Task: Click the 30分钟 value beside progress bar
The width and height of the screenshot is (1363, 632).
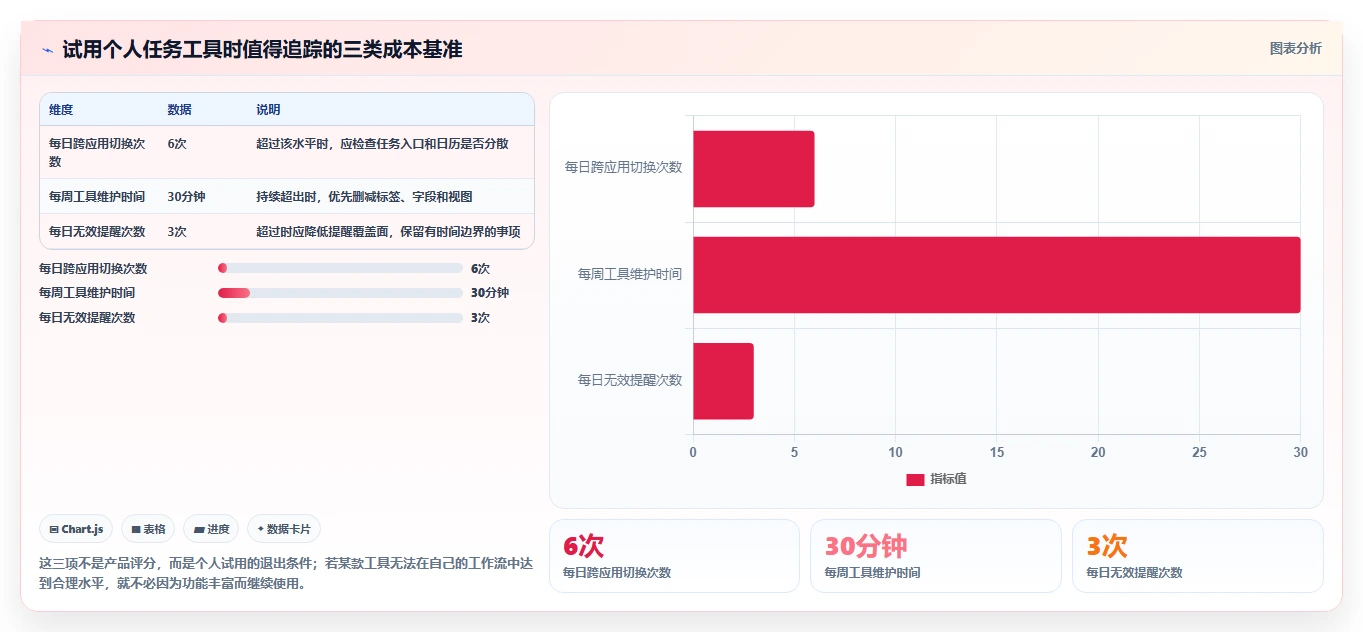Action: (x=490, y=293)
